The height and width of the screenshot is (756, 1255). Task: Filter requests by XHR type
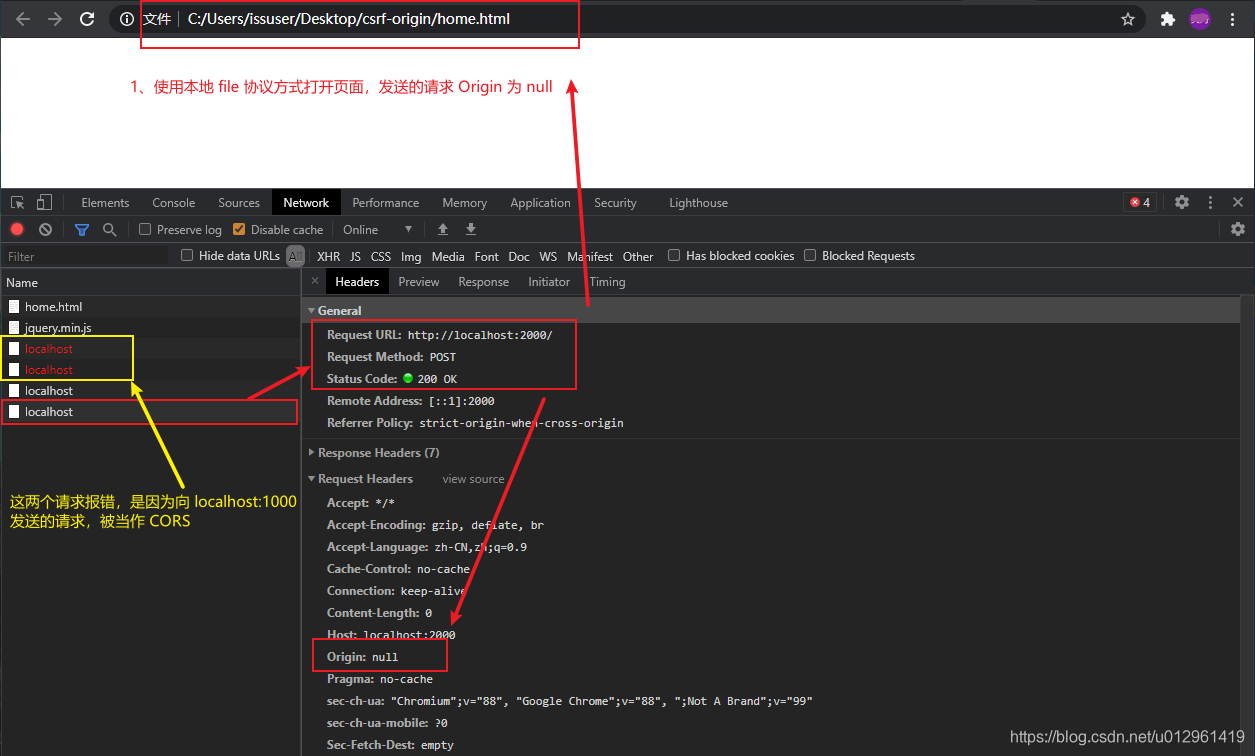[x=328, y=256]
